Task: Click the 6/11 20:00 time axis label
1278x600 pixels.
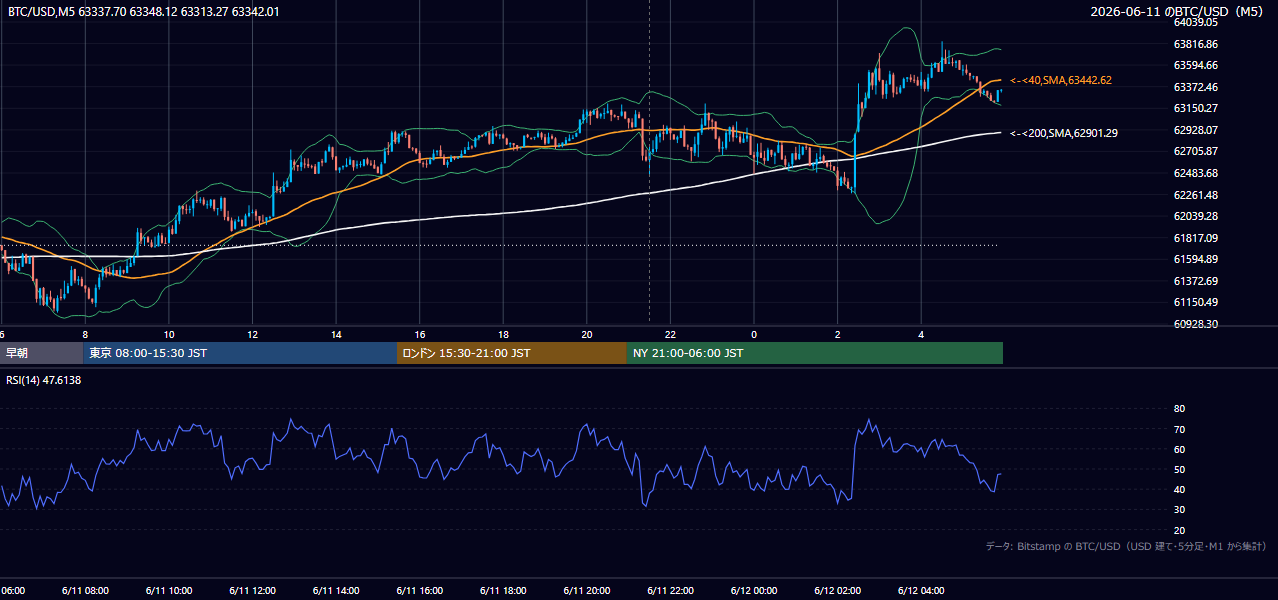Action: [587, 591]
